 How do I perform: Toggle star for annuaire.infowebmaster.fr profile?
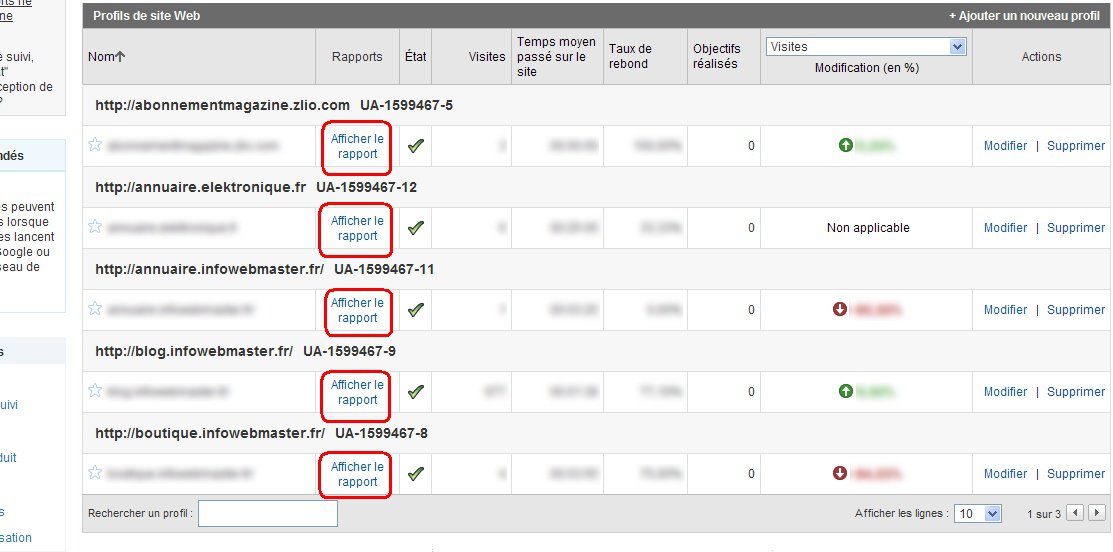point(95,309)
